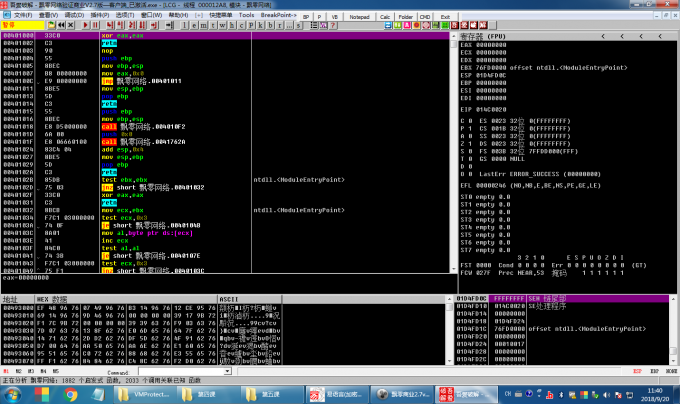Click the volume tray icon
680x404 pixels.
tap(606, 395)
